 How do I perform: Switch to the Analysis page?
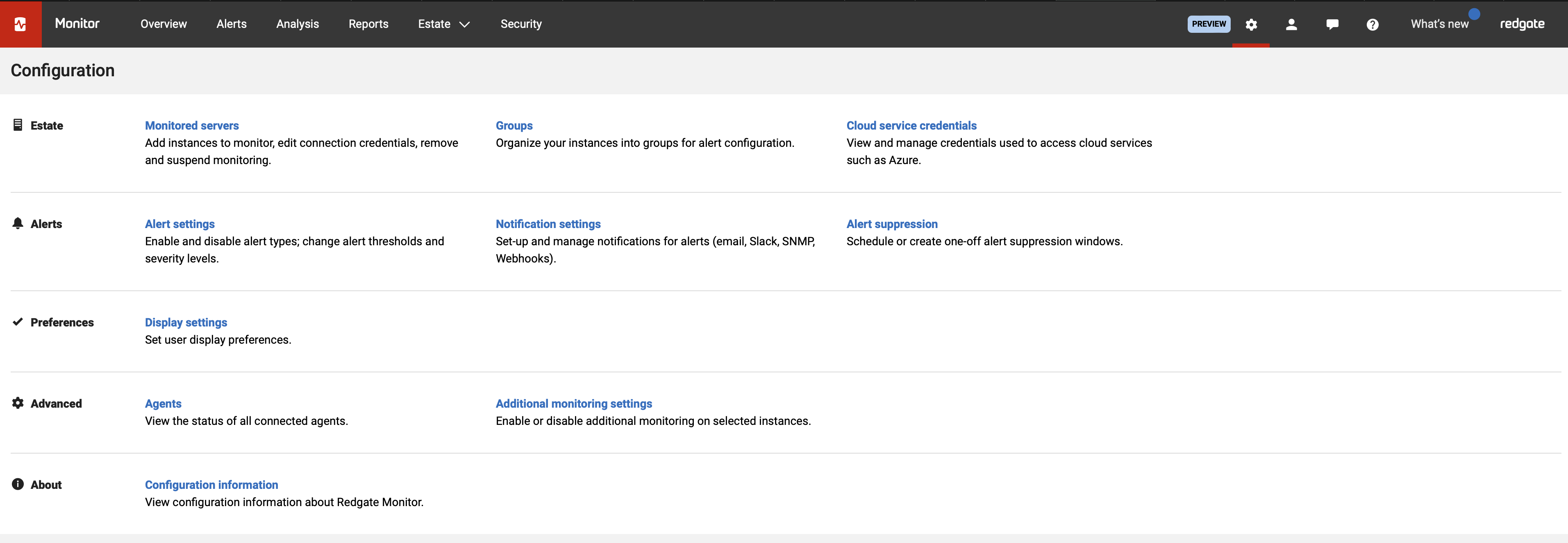pyautogui.click(x=297, y=24)
